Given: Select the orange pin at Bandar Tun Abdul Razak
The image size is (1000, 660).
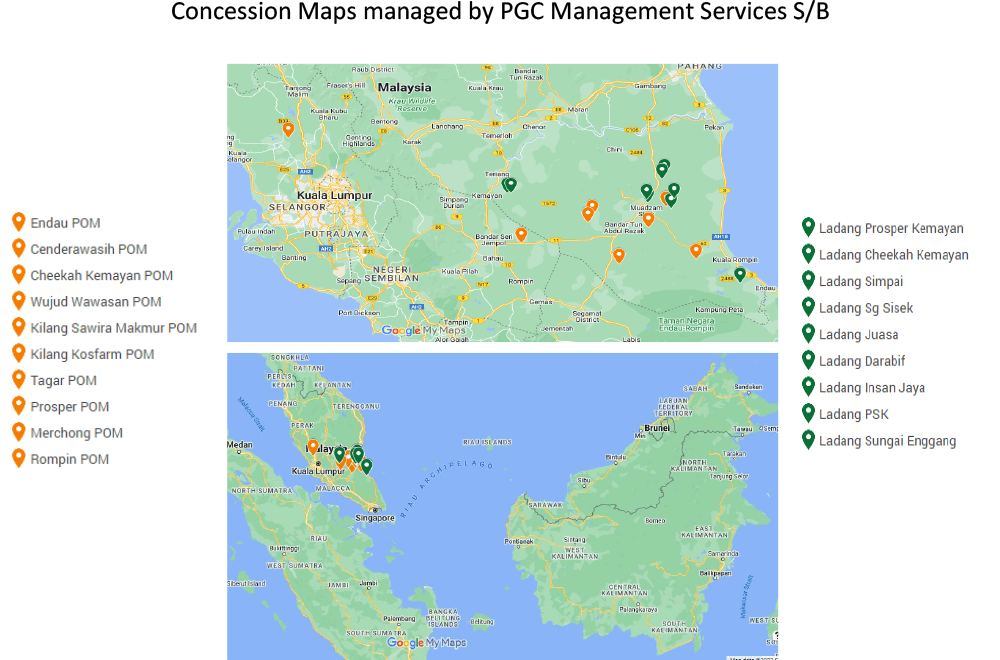Looking at the screenshot, I should point(648,219).
